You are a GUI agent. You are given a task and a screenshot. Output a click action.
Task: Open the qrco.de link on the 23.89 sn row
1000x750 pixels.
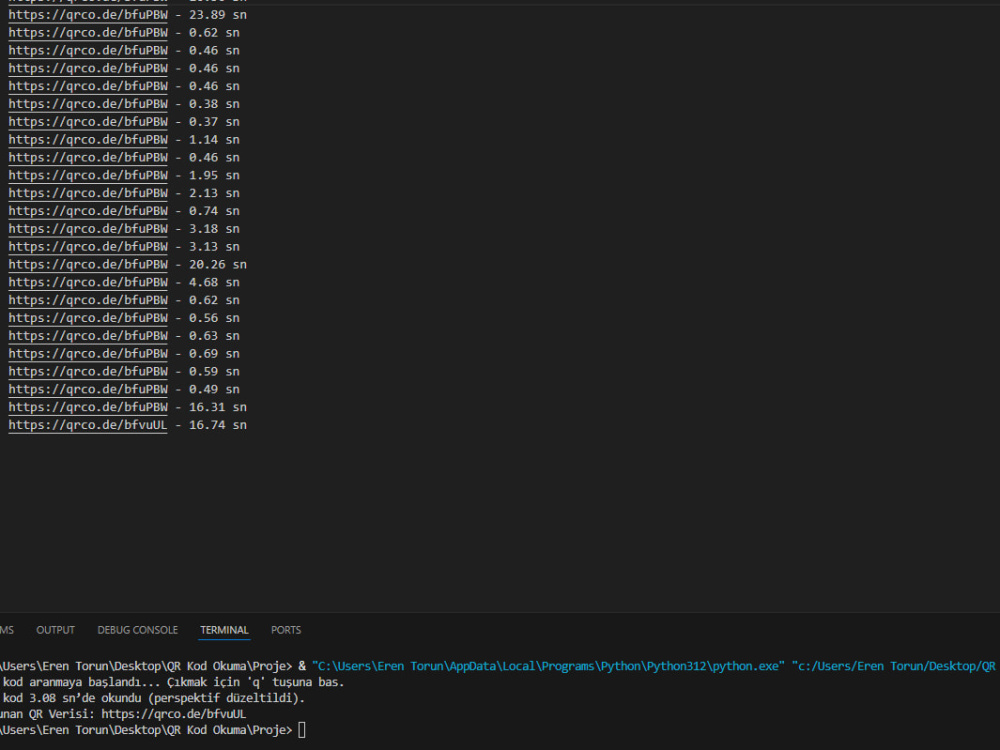coord(88,15)
